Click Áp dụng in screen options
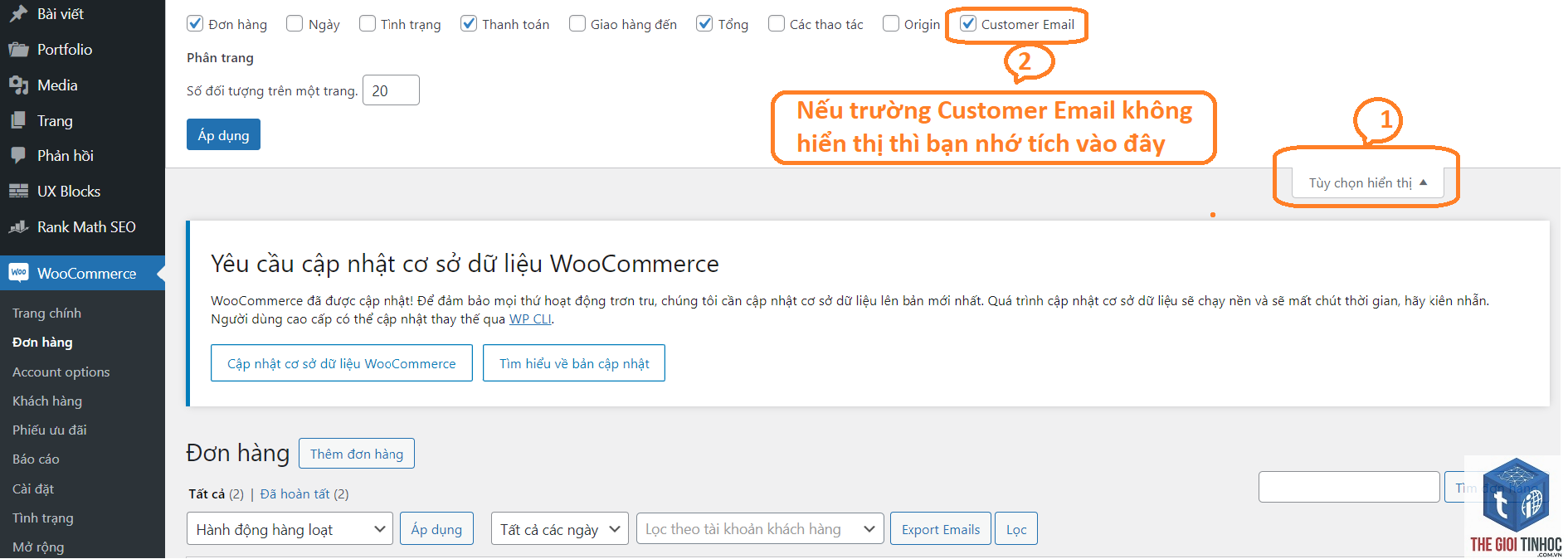 (x=223, y=135)
